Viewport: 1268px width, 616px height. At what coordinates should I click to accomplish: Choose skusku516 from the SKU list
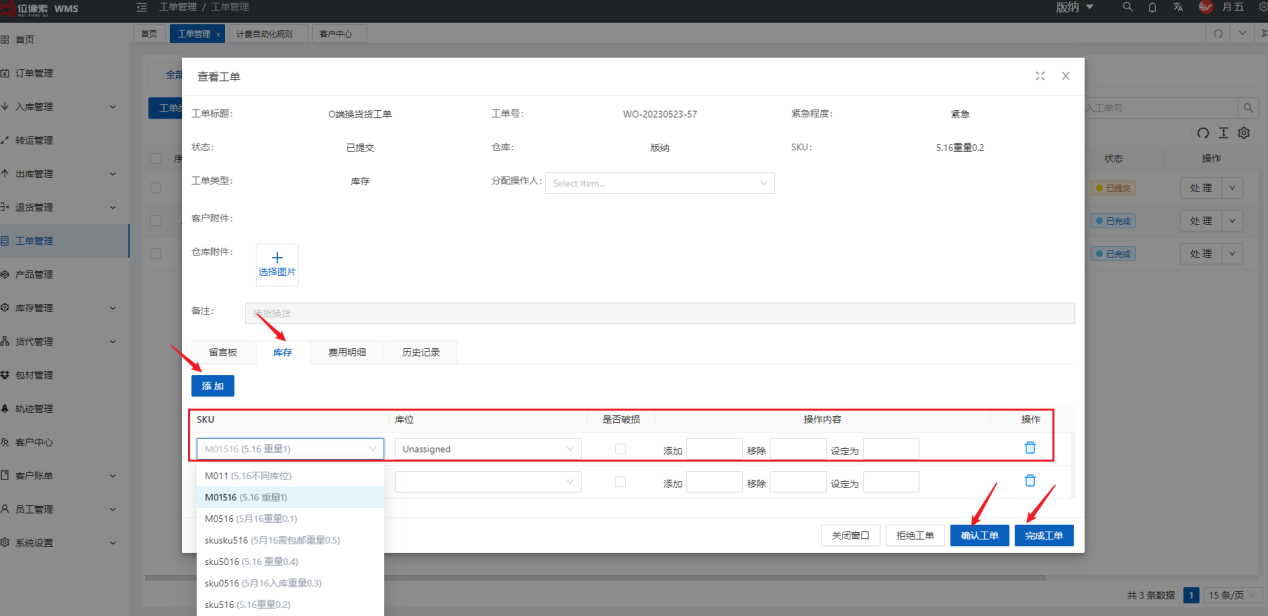tap(290, 540)
